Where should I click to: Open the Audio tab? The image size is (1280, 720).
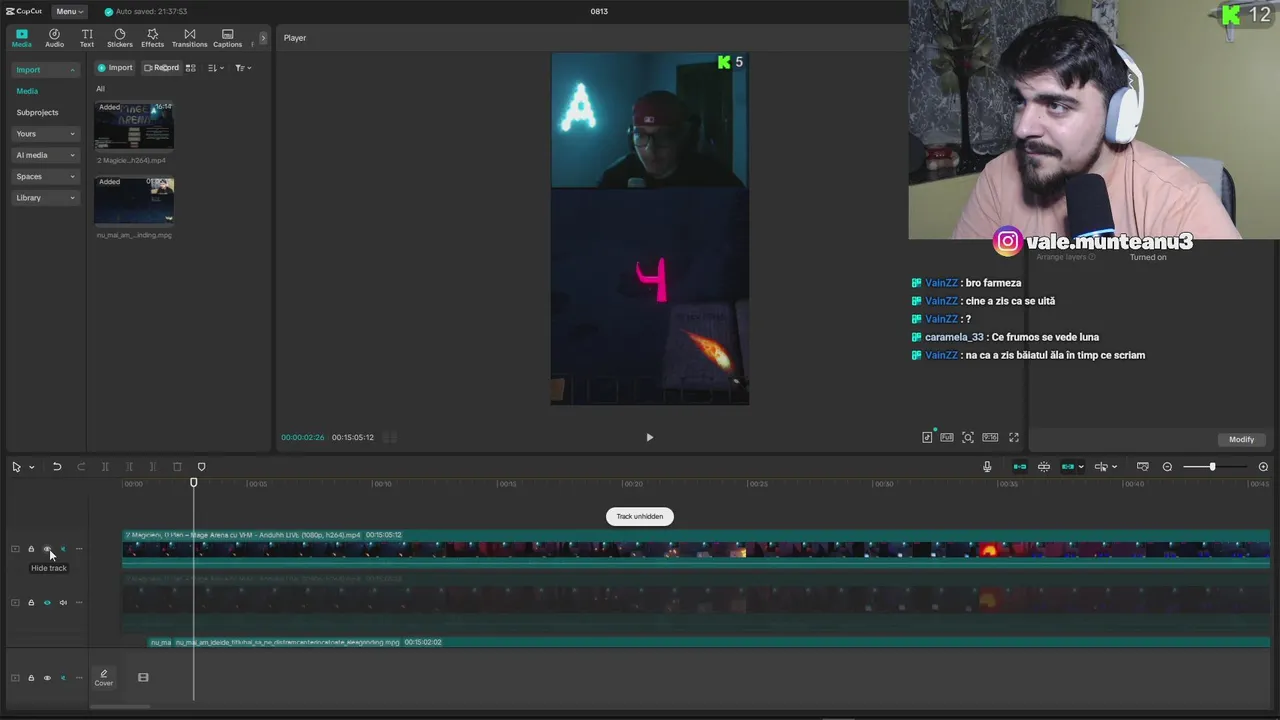point(54,38)
